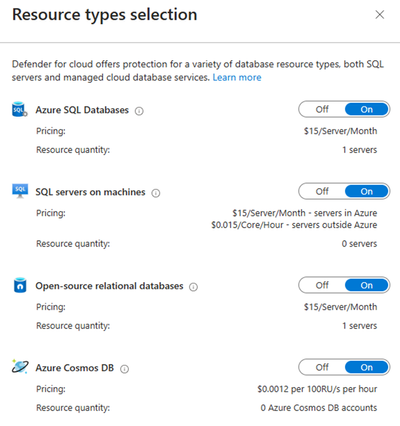Click Resource quantity label under SQL servers on machines
The width and height of the screenshot is (400, 426).
[73, 244]
